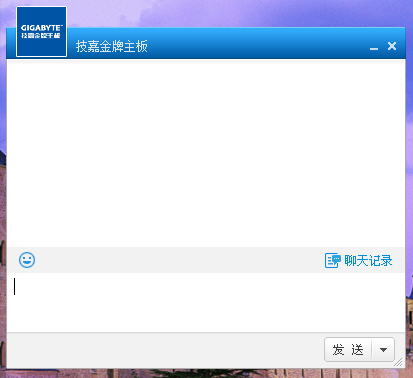
Task: Click the message input text area
Action: [206, 302]
